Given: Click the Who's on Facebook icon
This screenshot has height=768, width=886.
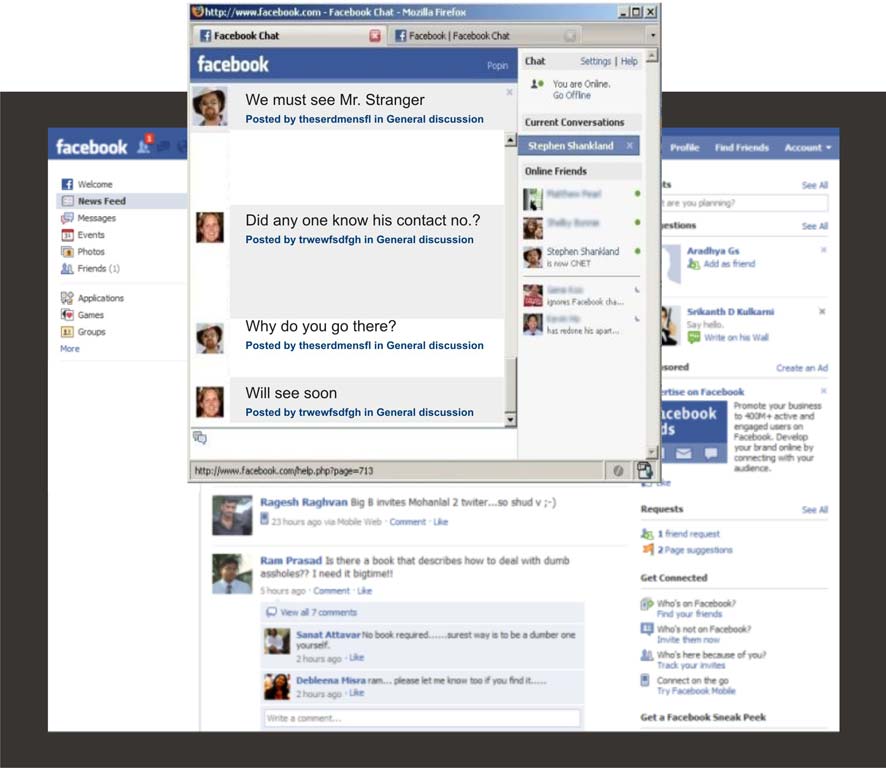Looking at the screenshot, I should 647,604.
